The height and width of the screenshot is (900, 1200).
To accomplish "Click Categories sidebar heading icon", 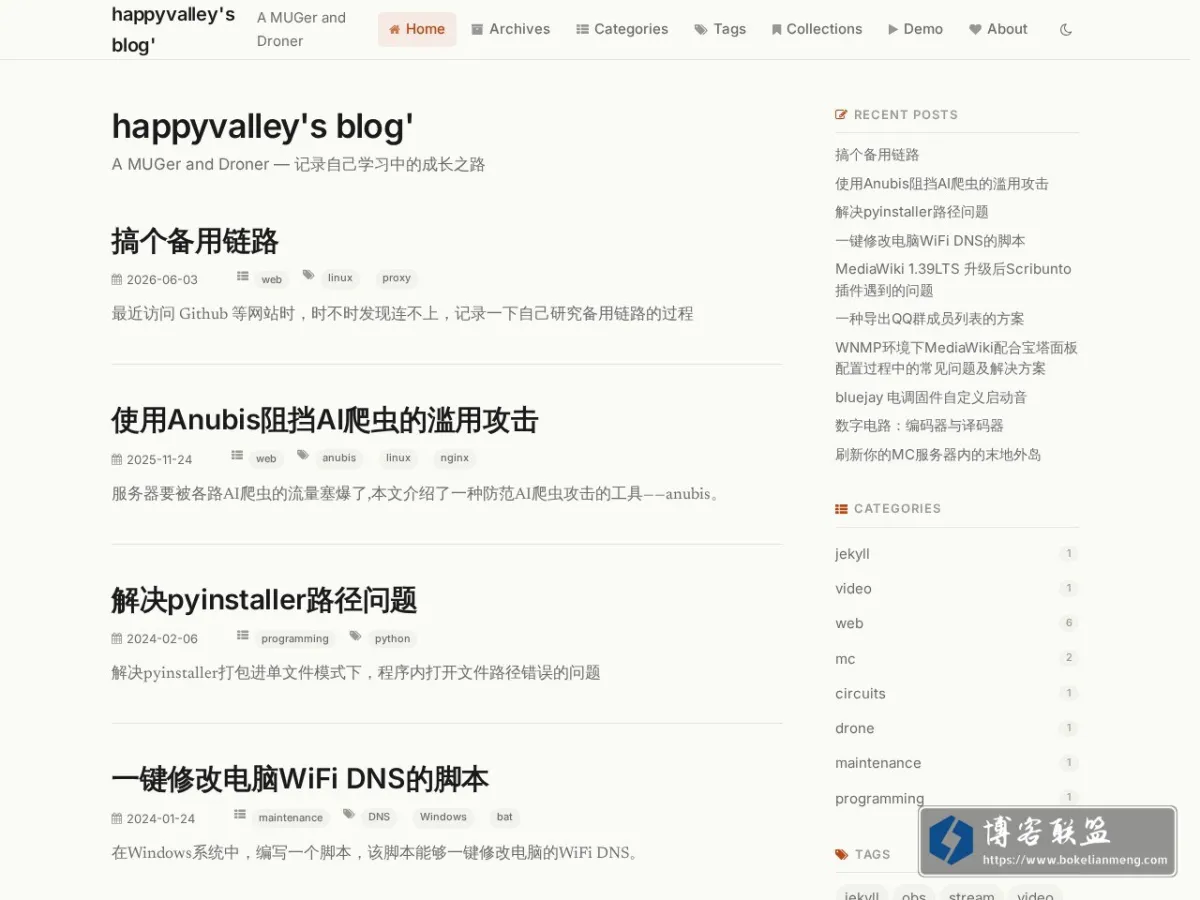I will point(841,509).
